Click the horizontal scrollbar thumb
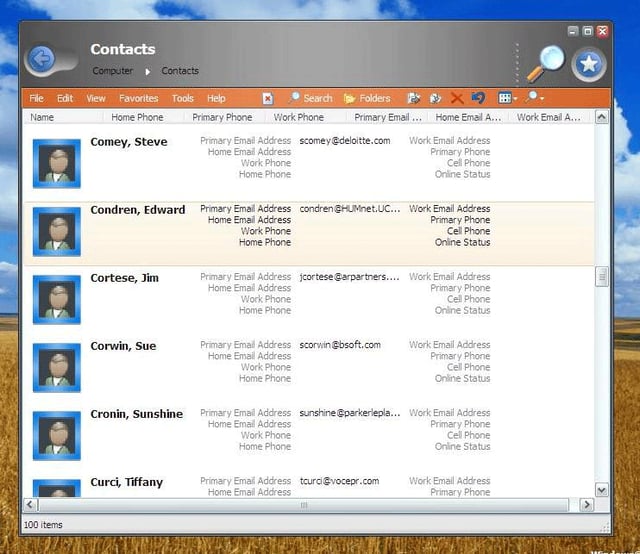 click(x=303, y=505)
